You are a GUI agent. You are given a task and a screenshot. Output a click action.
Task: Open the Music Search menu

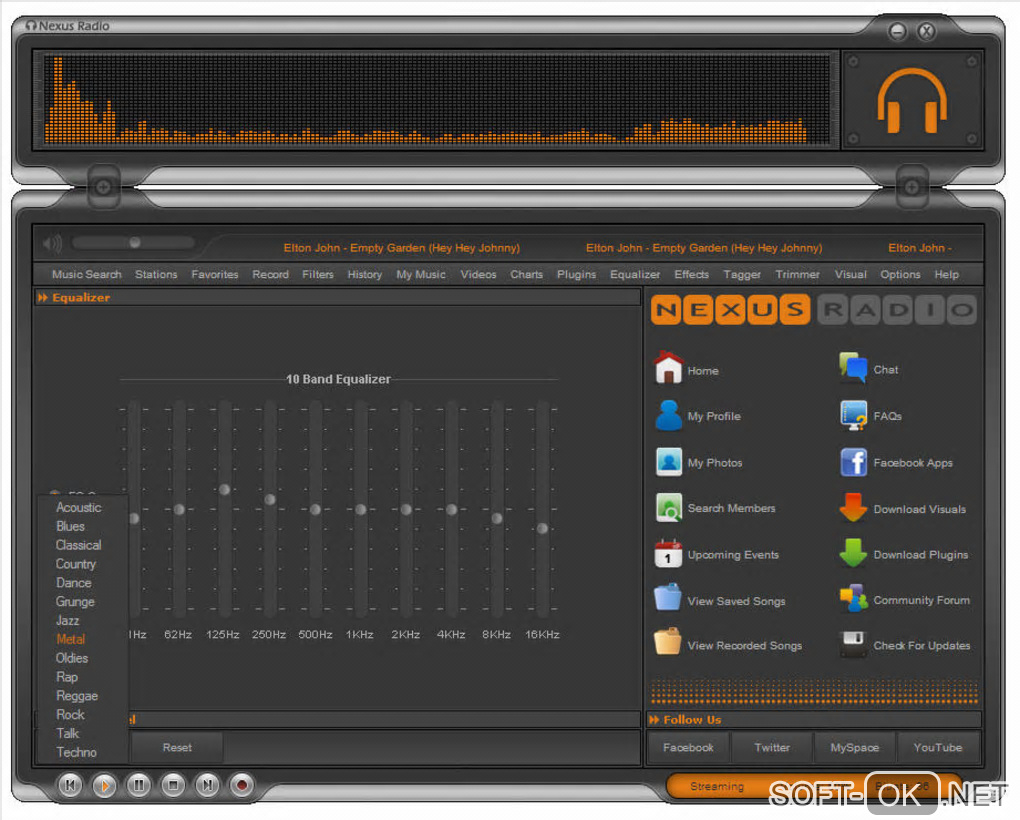[x=87, y=274]
